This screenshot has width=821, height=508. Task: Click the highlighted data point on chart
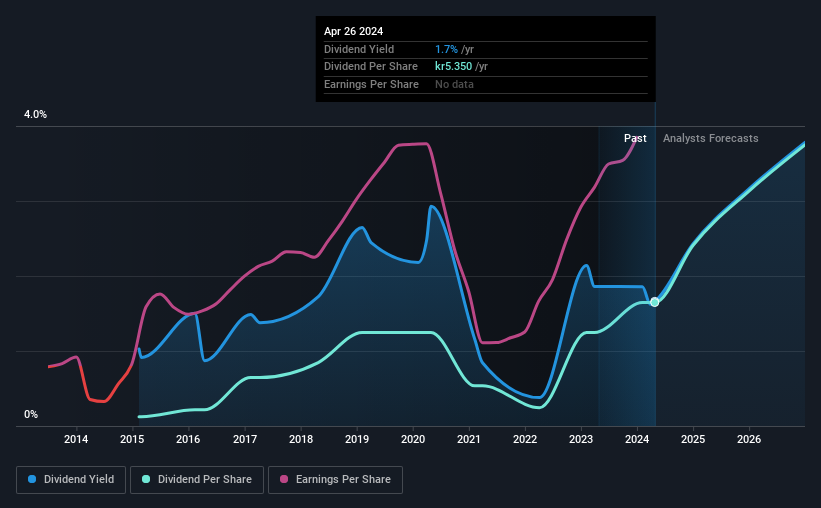point(654,302)
